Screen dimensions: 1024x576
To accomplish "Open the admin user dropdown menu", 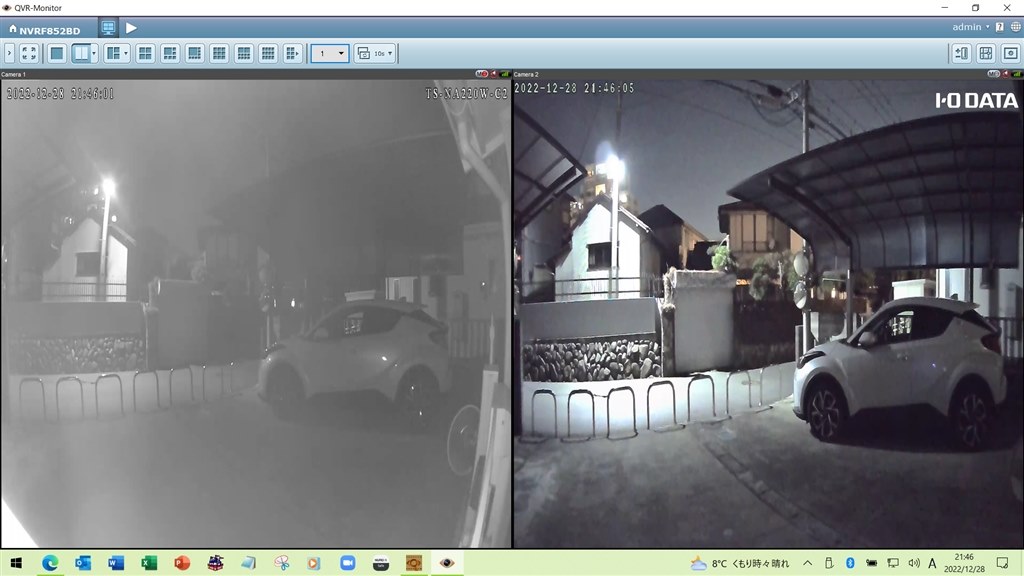I will pyautogui.click(x=970, y=27).
